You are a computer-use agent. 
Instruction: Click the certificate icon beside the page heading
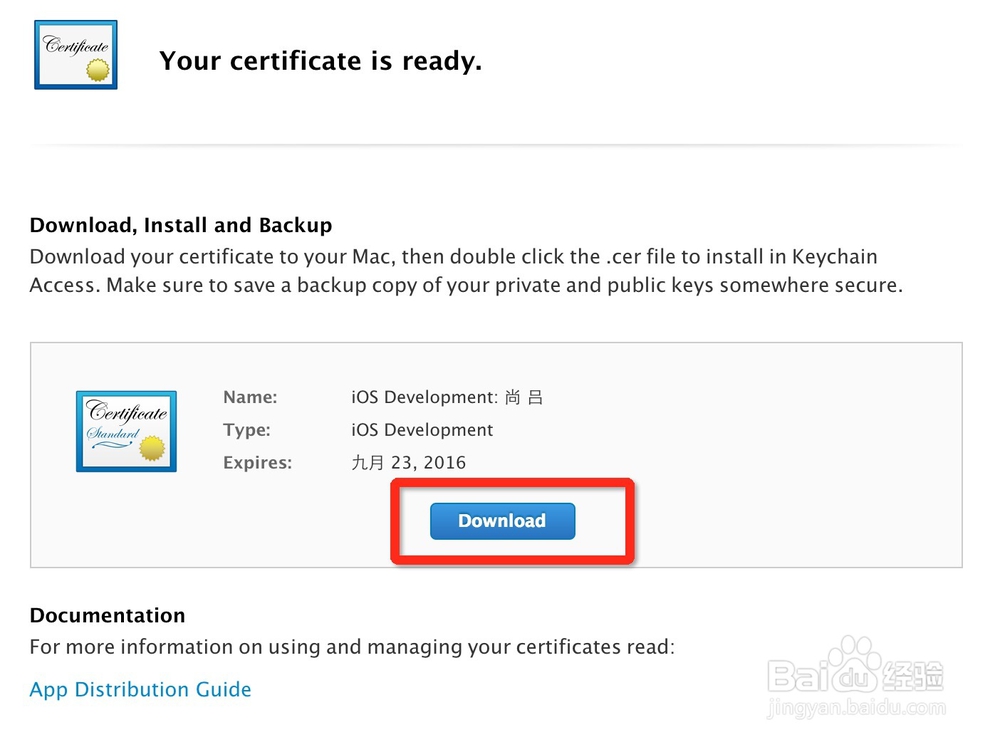[x=76, y=54]
